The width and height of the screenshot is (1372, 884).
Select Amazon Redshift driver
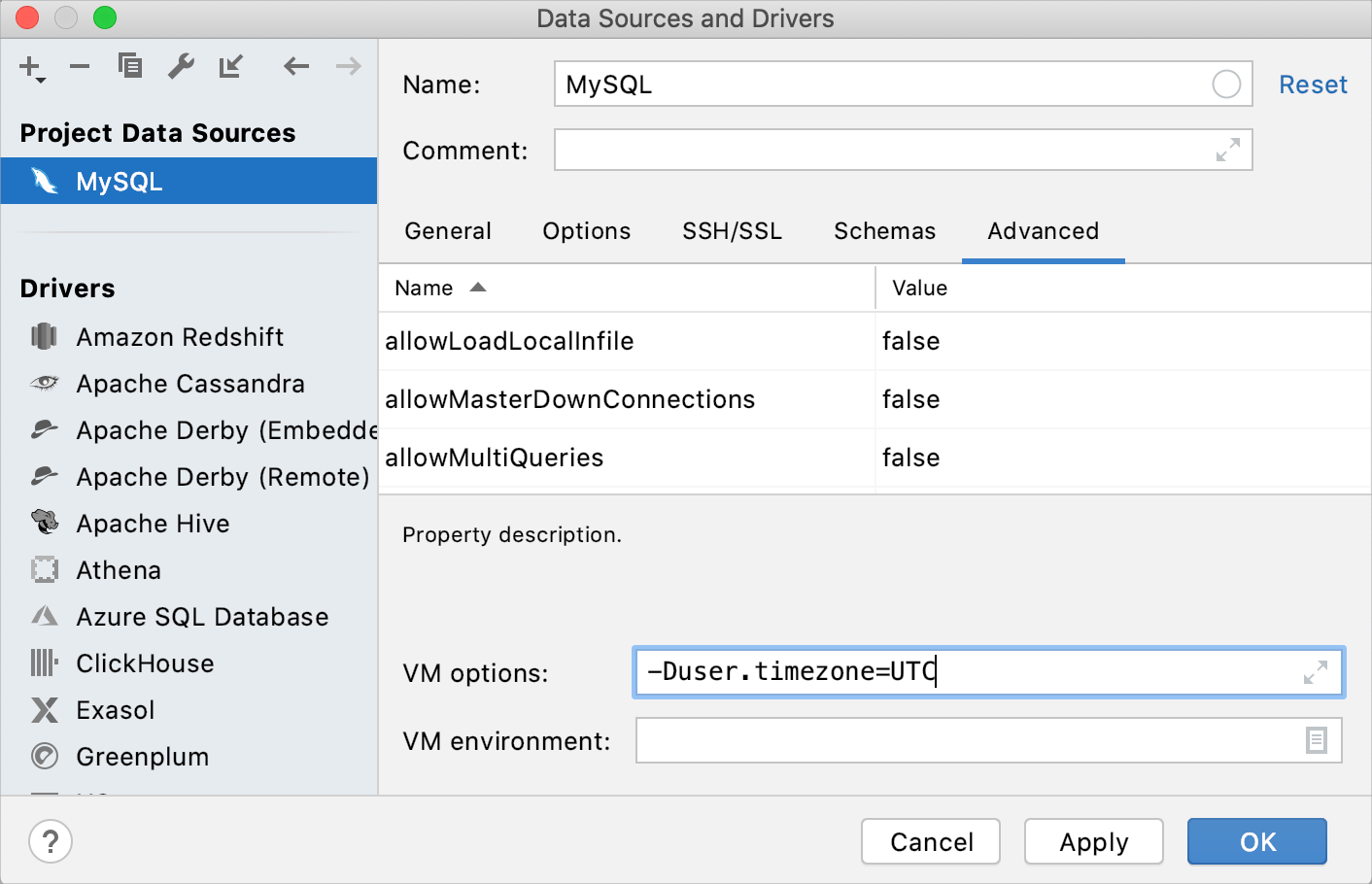[189, 336]
